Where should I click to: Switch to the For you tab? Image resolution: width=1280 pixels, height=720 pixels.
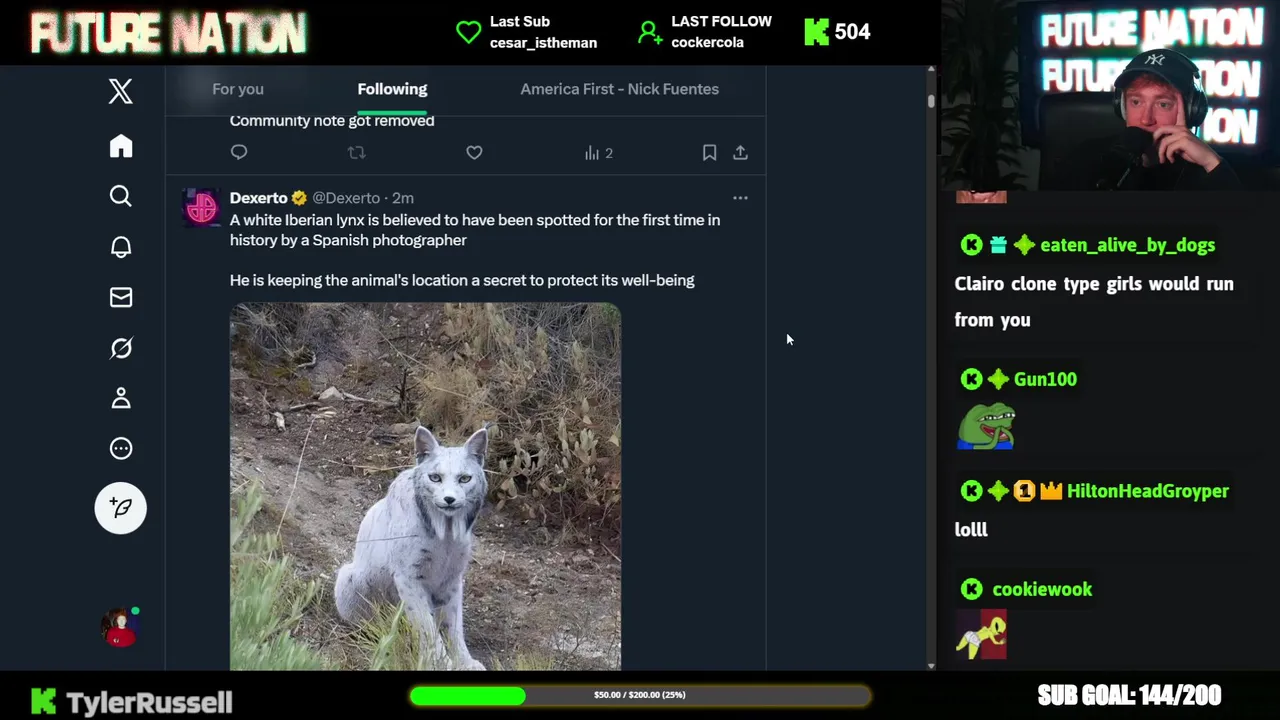tap(238, 89)
